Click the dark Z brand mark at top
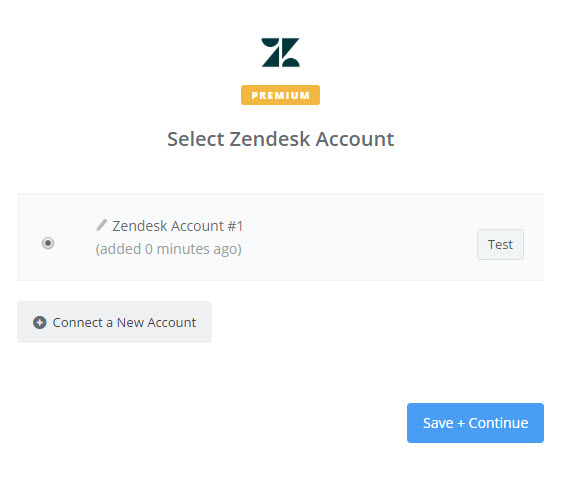562x477 pixels. tap(280, 52)
